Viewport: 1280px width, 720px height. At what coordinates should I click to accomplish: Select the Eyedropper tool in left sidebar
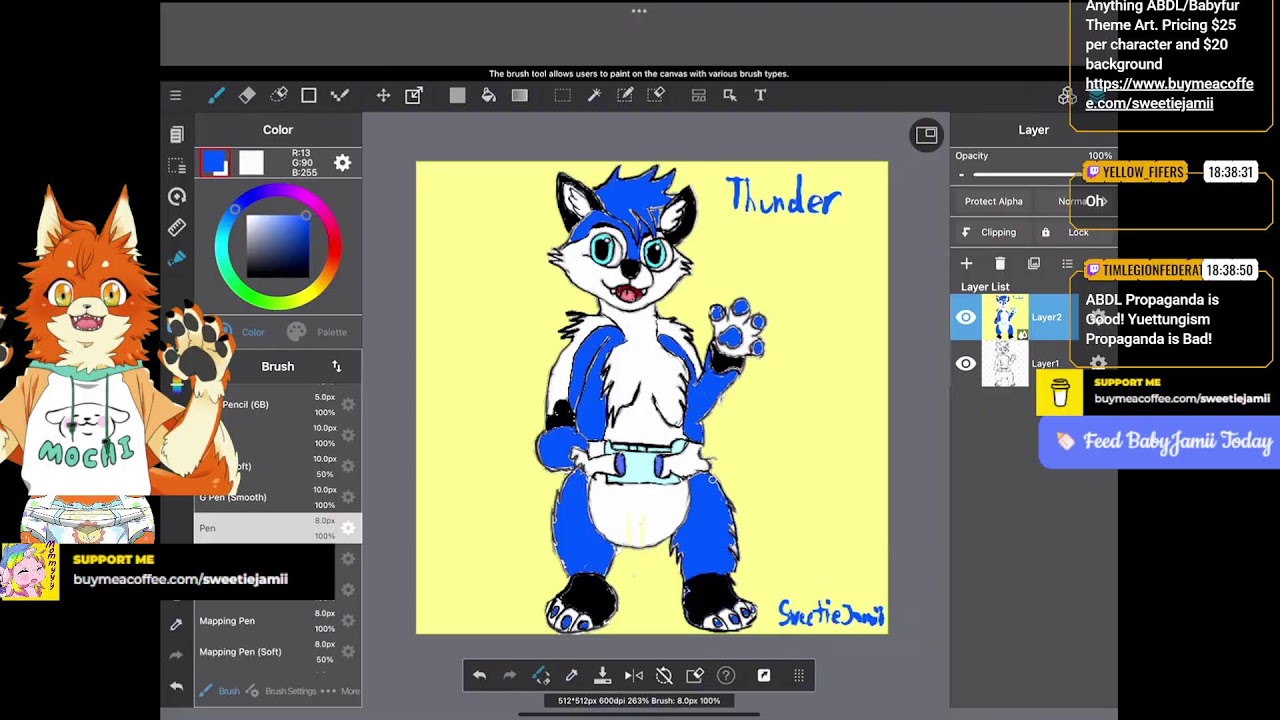[176, 624]
